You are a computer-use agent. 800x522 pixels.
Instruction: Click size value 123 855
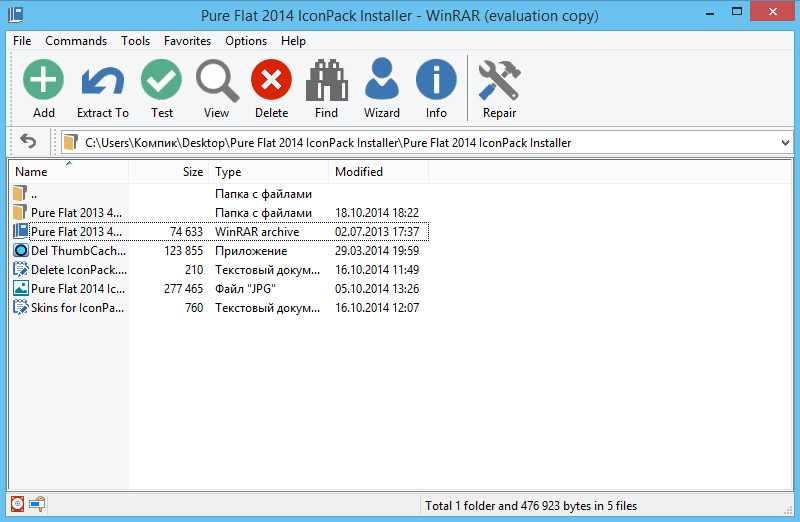(183, 251)
